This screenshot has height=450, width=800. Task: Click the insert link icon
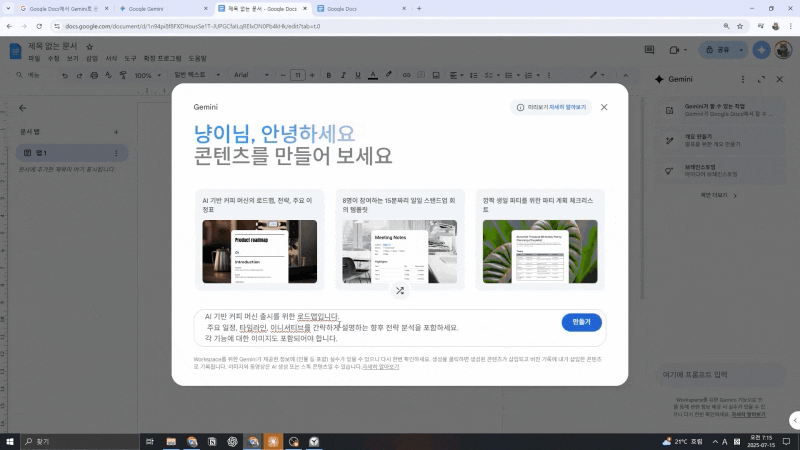[406, 76]
